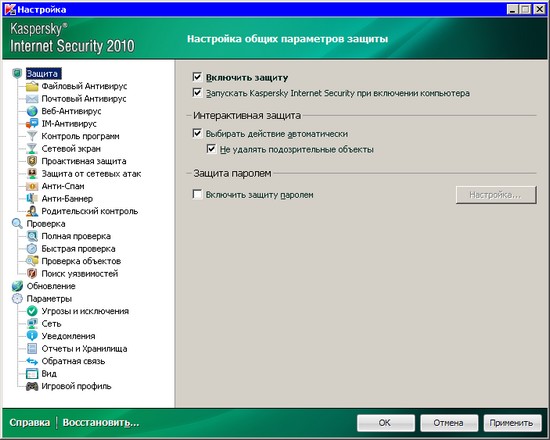This screenshot has width=550, height=440.
Task: Click the Отчеты и Хранилища icon
Action: pos(32,349)
